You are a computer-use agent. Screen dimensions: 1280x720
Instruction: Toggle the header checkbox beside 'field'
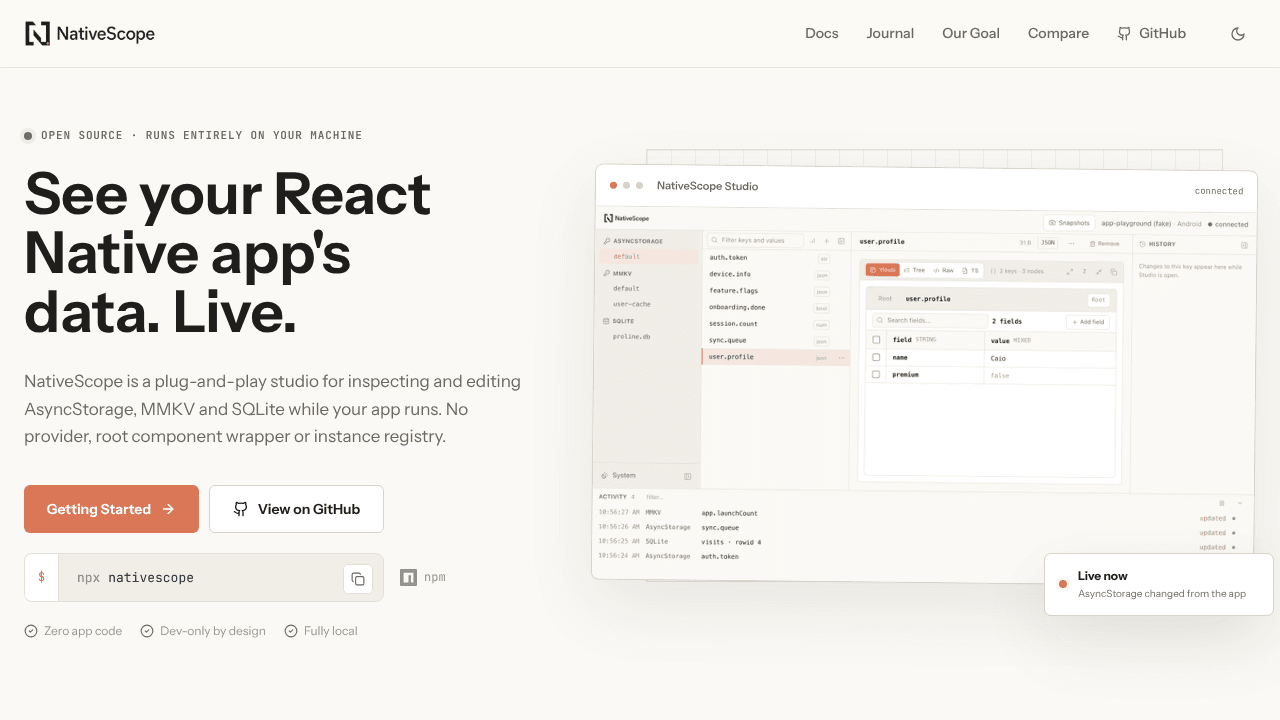point(876,340)
